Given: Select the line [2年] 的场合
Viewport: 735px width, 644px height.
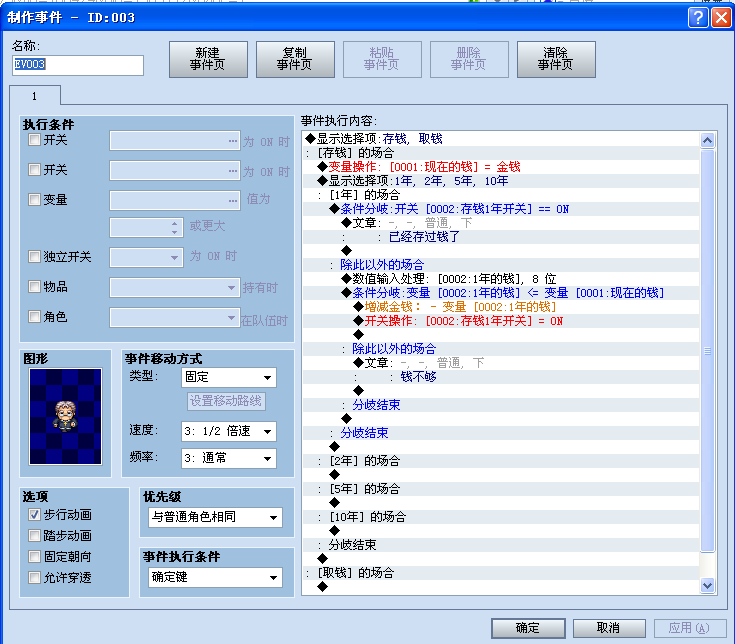Looking at the screenshot, I should pyautogui.click(x=501, y=461).
